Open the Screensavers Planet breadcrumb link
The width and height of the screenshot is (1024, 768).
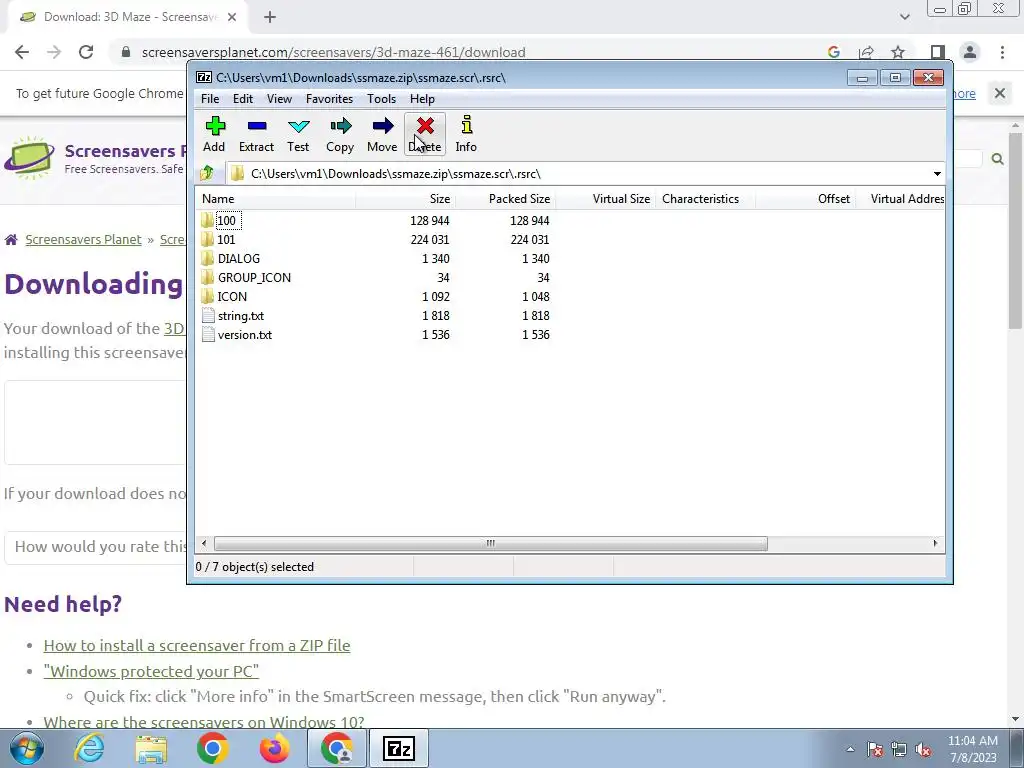click(84, 240)
